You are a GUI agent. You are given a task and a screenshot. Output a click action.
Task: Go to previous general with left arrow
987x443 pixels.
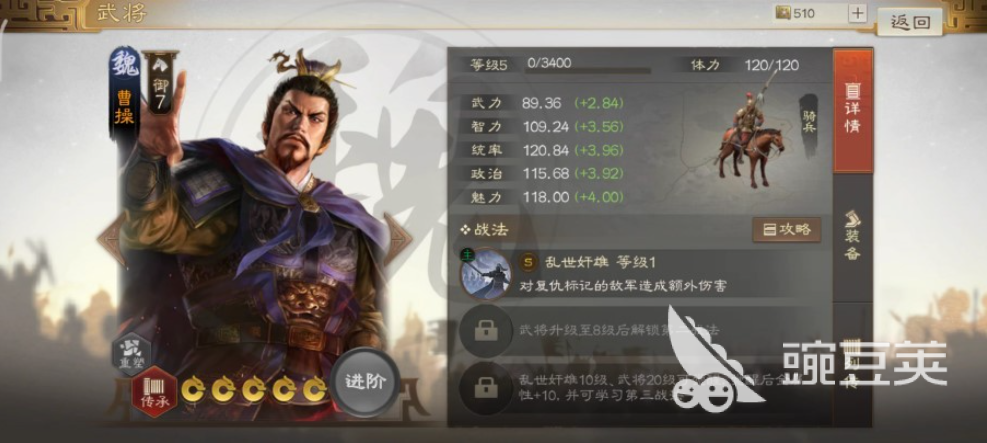[108, 240]
